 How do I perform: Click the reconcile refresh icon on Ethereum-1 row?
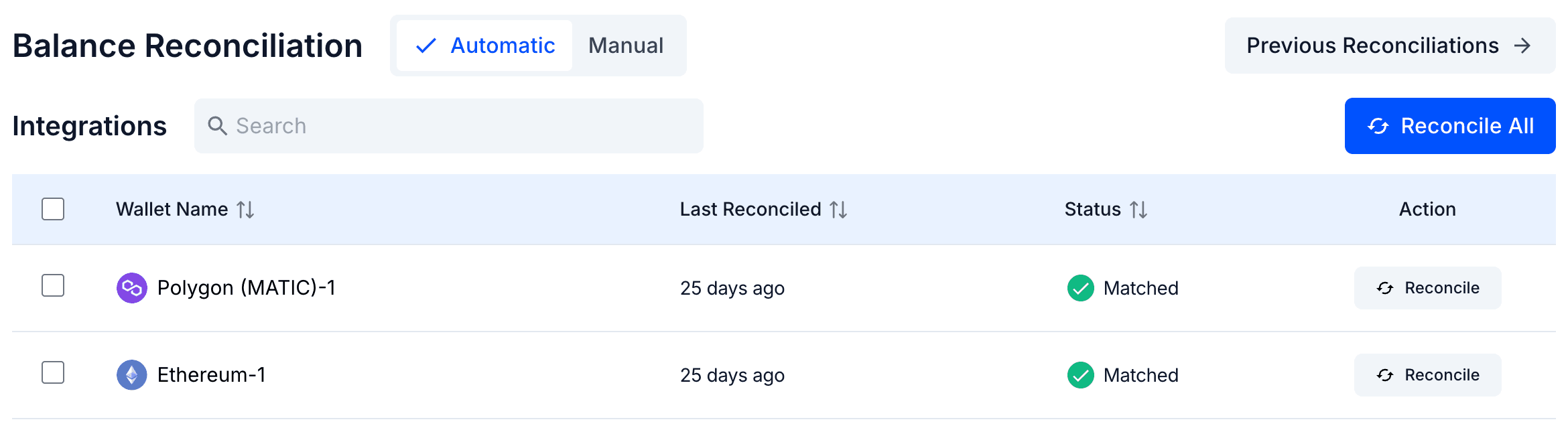click(x=1386, y=375)
